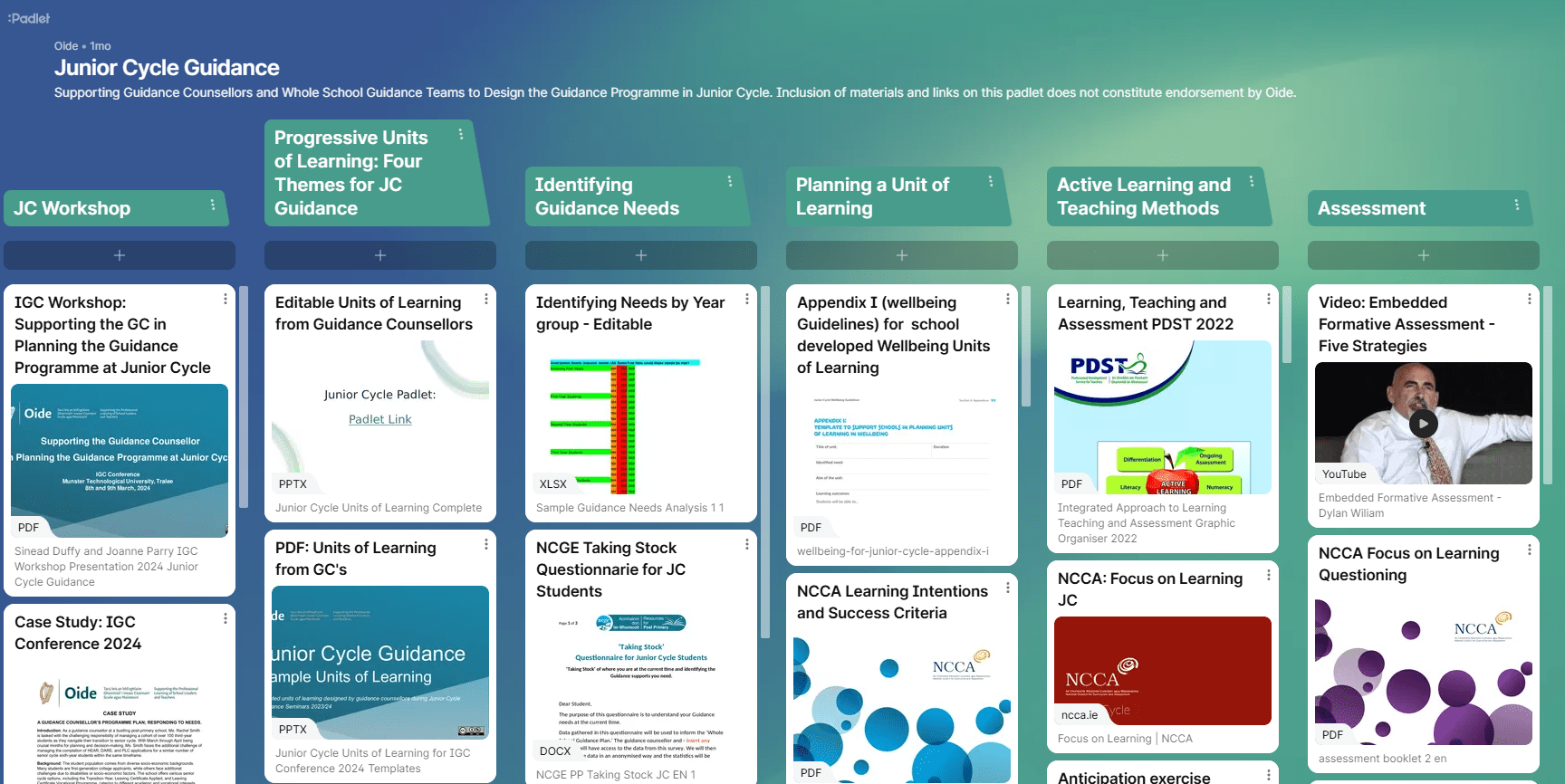Open Junior Cycle Guidance sample units PPTX preview
This screenshot has height=784, width=1565.
[380, 663]
